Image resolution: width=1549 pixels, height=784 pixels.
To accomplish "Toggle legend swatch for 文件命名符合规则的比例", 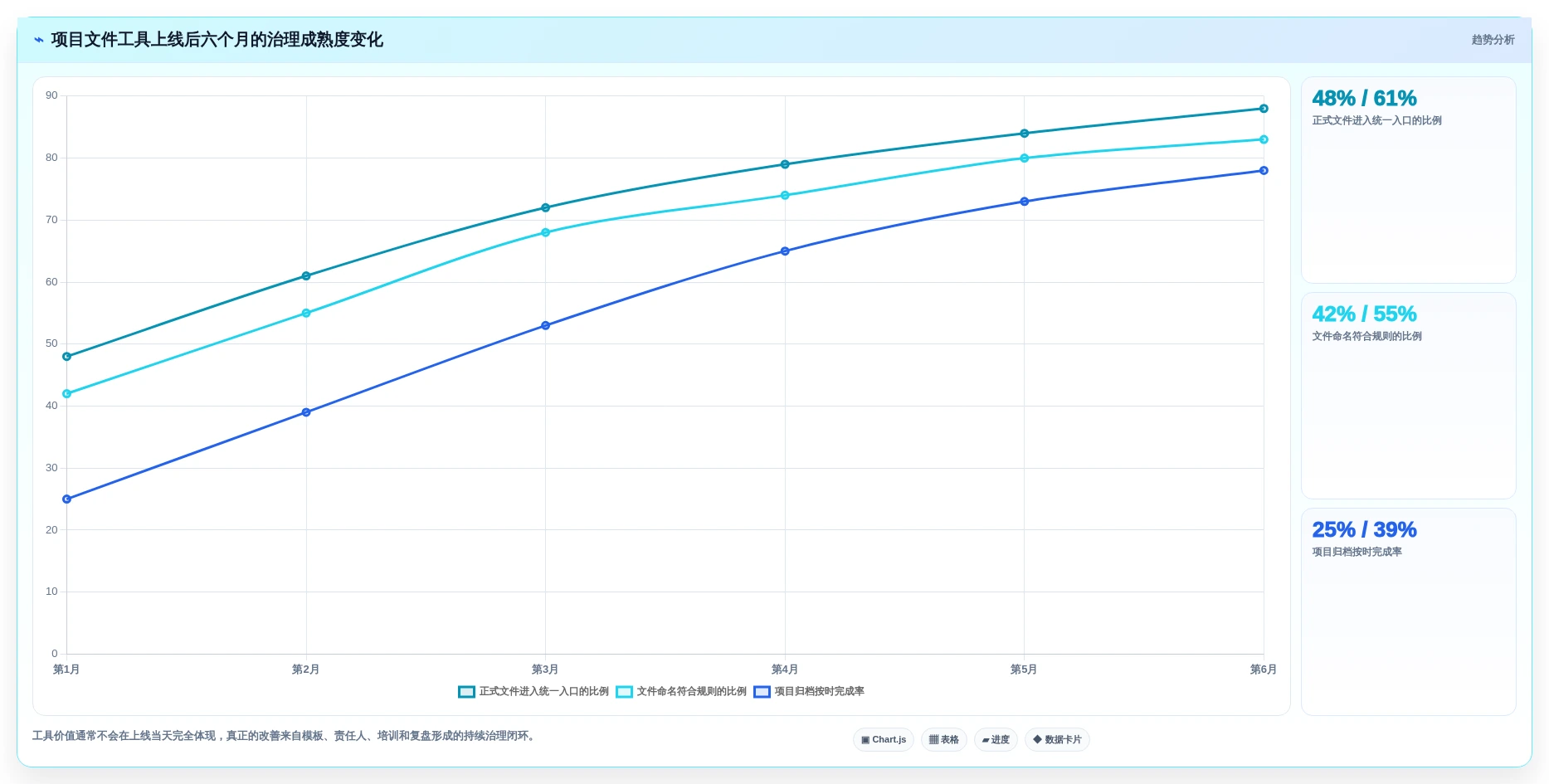I will pyautogui.click(x=624, y=692).
